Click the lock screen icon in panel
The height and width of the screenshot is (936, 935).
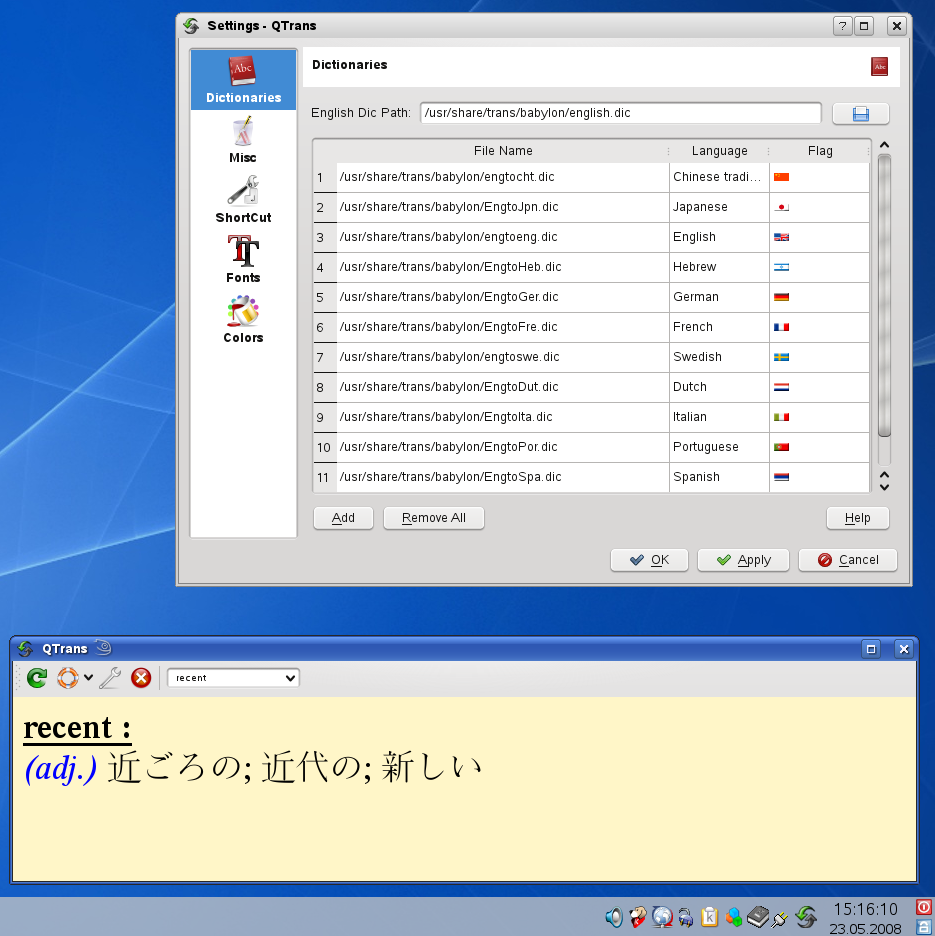(x=924, y=926)
